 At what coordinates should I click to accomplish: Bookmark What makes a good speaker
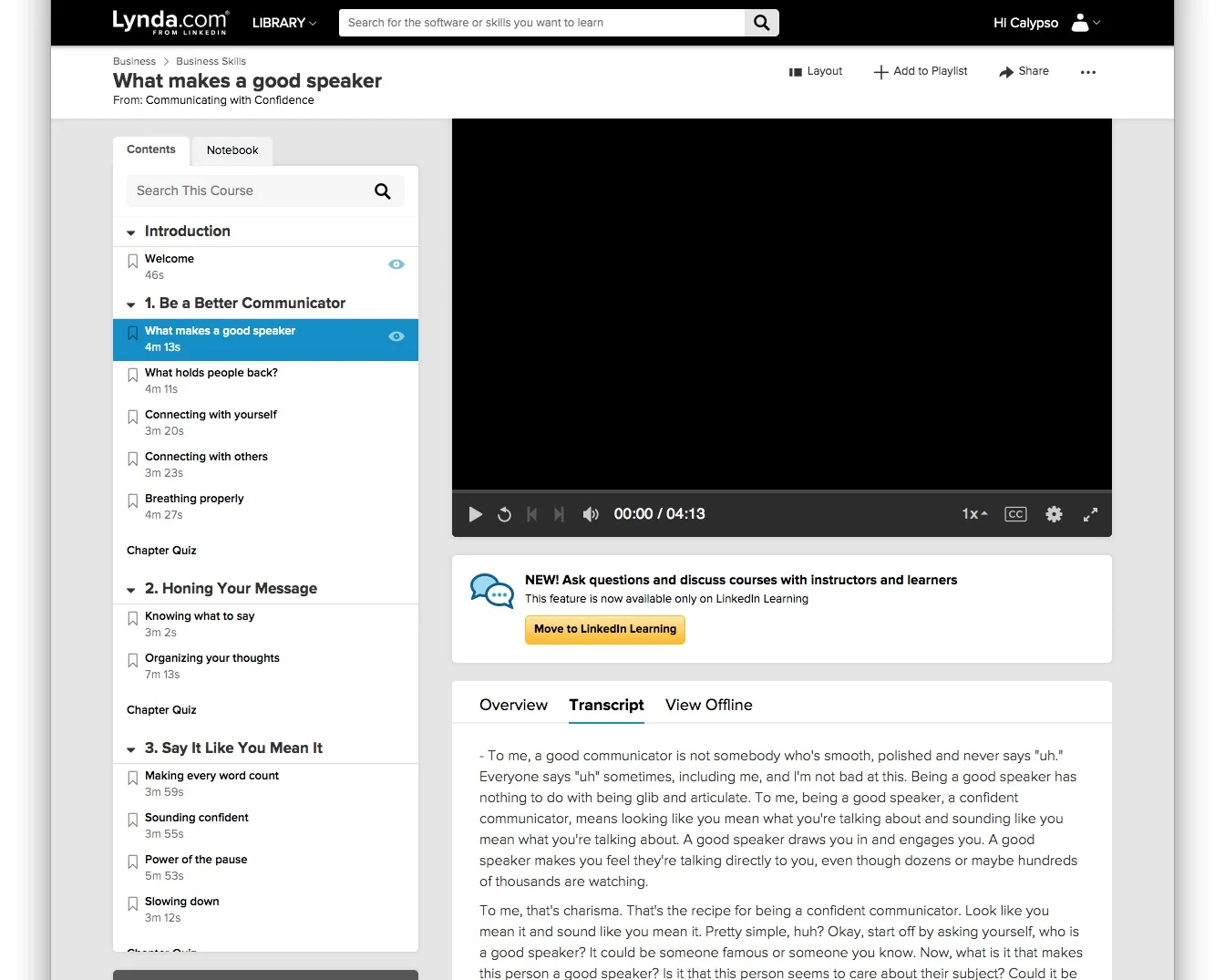133,334
